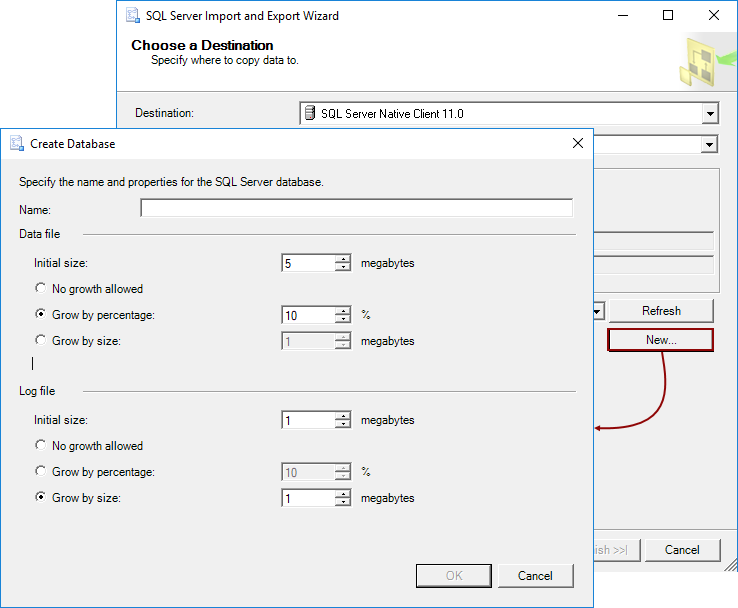Click 'Choose a Destination' heading
This screenshot has height=608, width=738.
coord(202,45)
